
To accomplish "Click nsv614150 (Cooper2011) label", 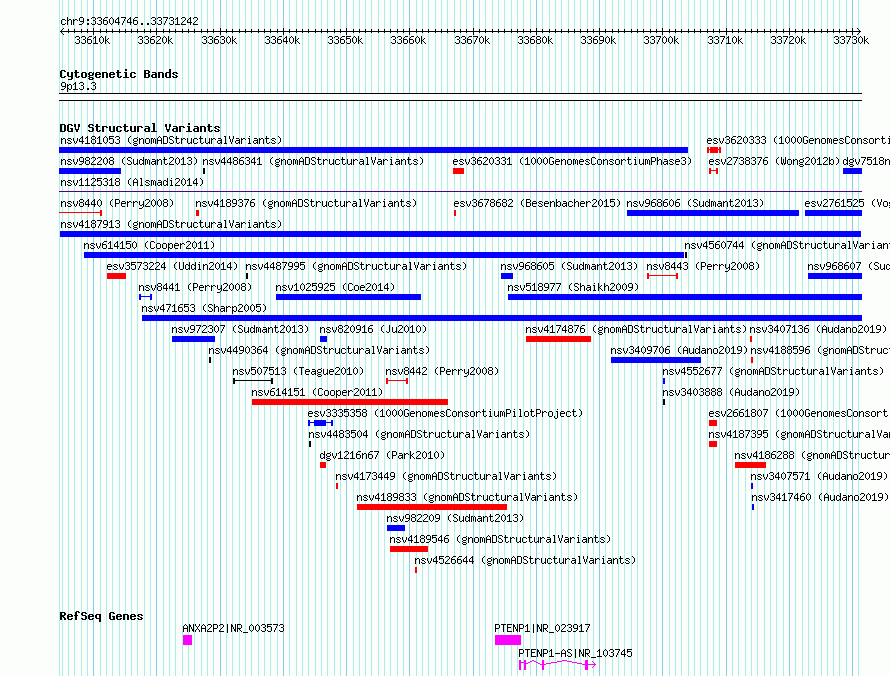I will [x=149, y=245].
